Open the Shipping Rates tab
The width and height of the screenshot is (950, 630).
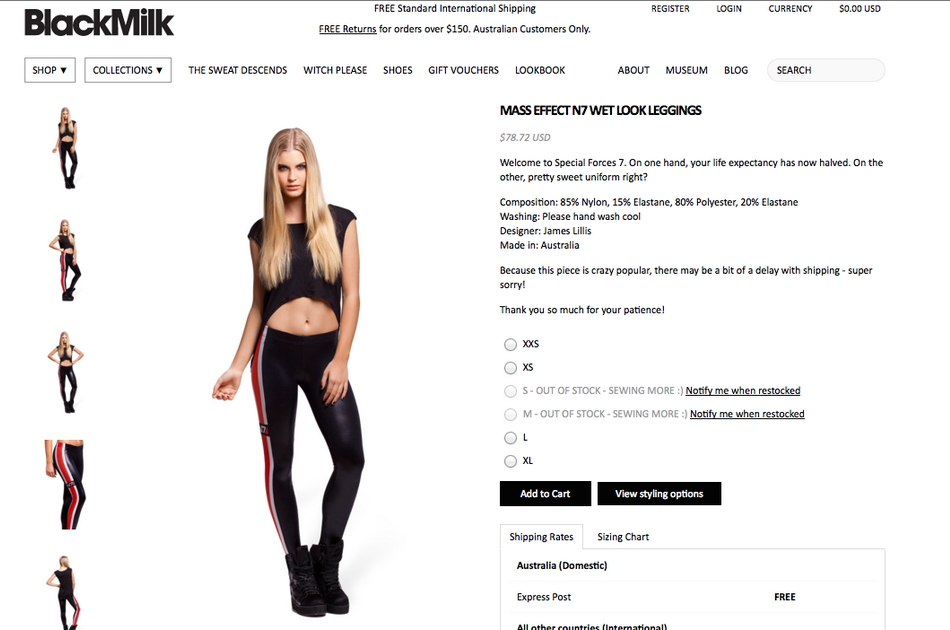click(x=541, y=537)
